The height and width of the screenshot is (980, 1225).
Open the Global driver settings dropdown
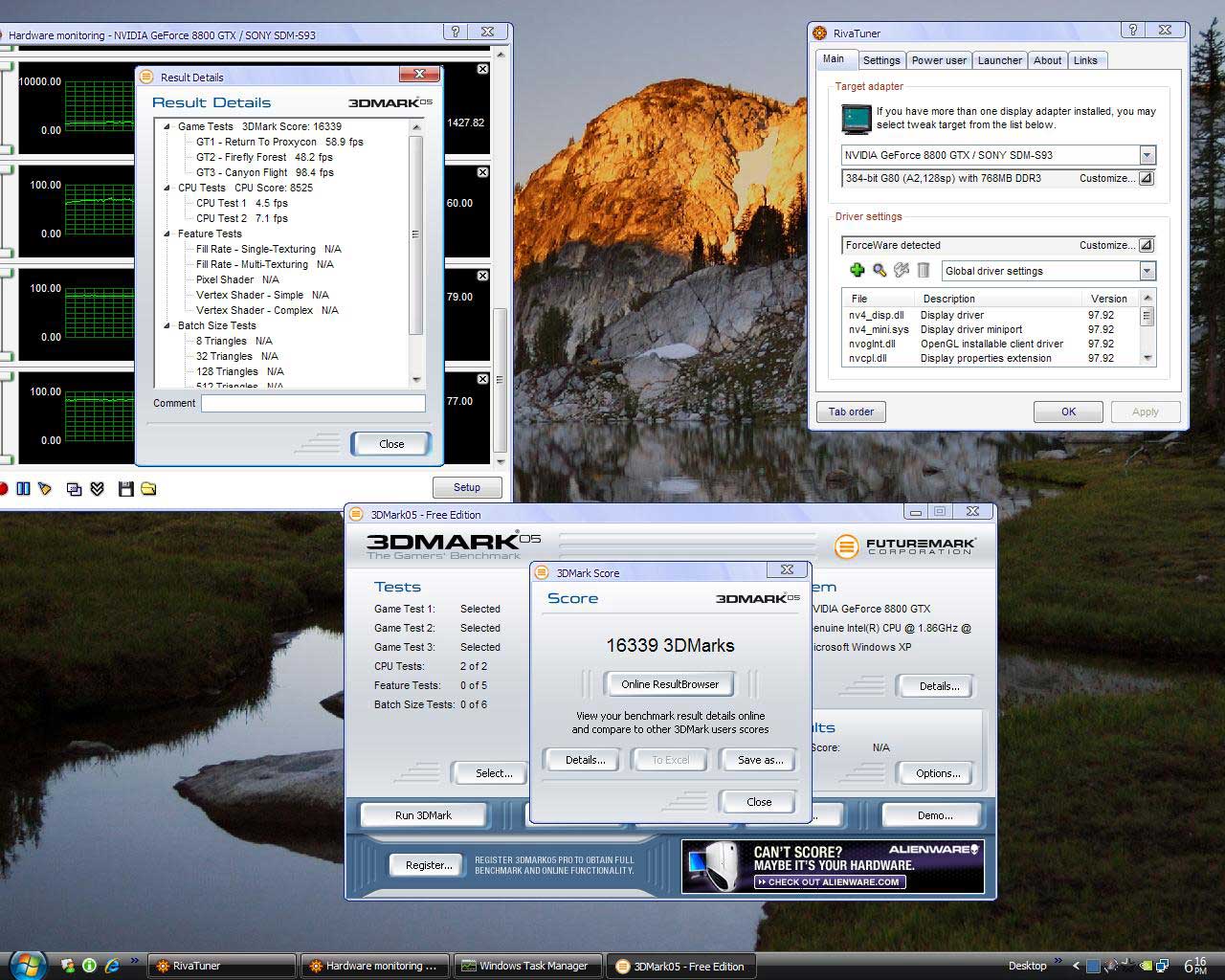click(1147, 271)
